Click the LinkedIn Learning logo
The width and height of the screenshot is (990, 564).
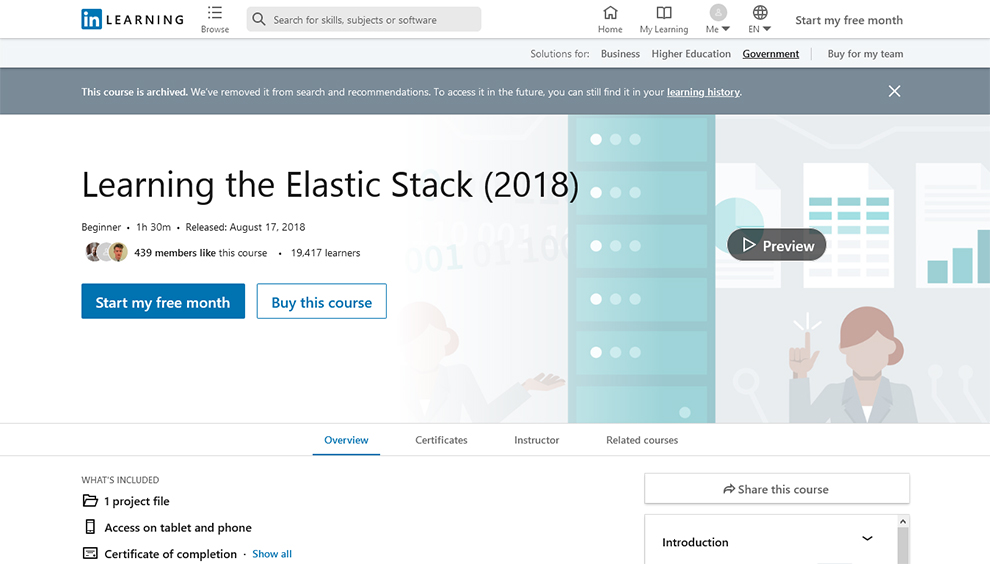click(x=133, y=20)
